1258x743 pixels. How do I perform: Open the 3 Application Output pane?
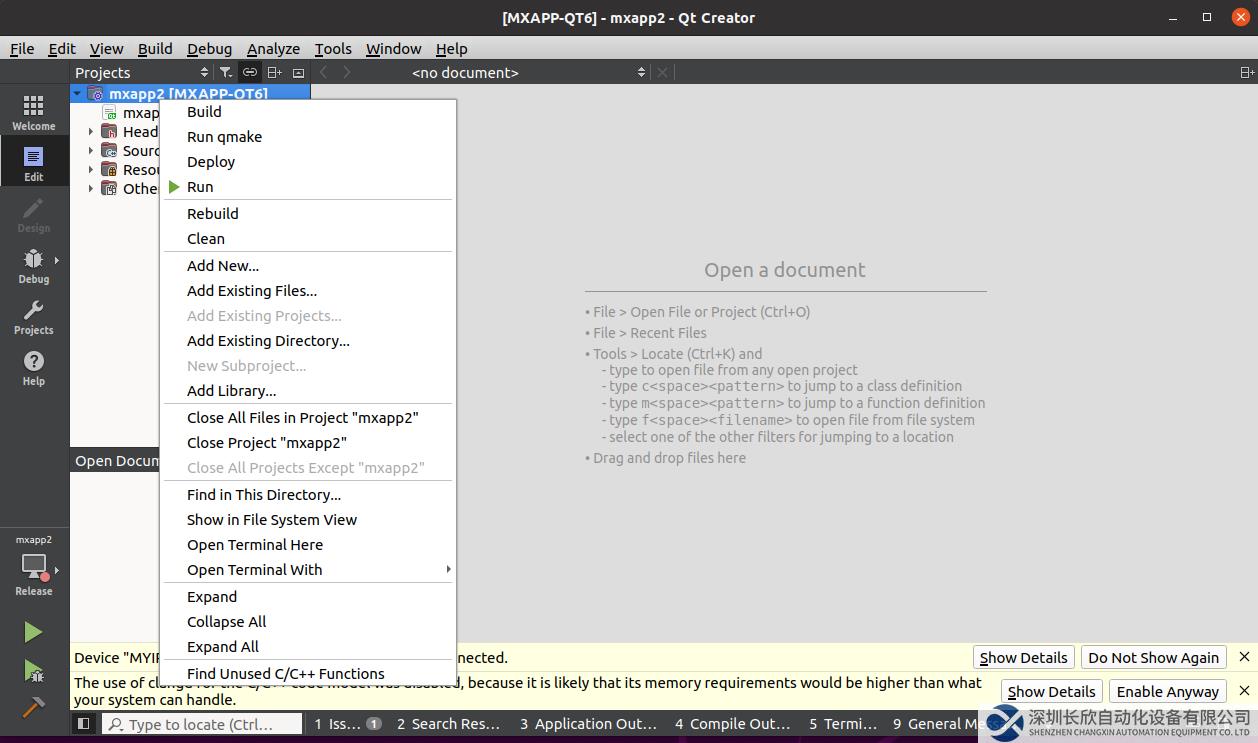[x=588, y=723]
